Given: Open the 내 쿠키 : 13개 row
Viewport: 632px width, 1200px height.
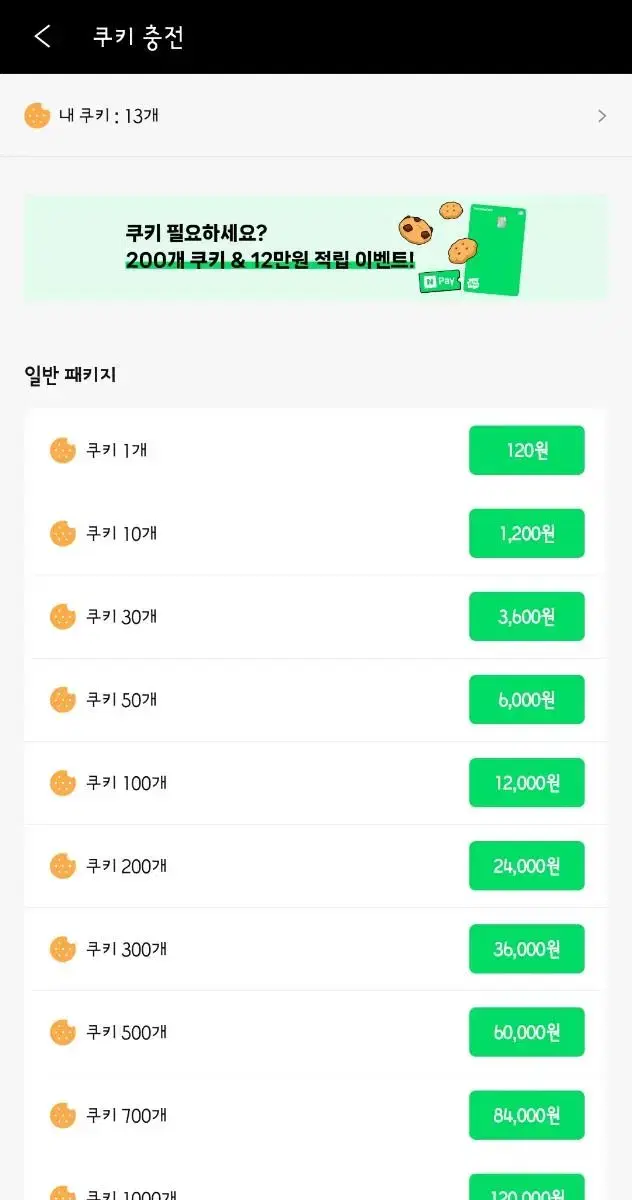Looking at the screenshot, I should pyautogui.click(x=316, y=116).
